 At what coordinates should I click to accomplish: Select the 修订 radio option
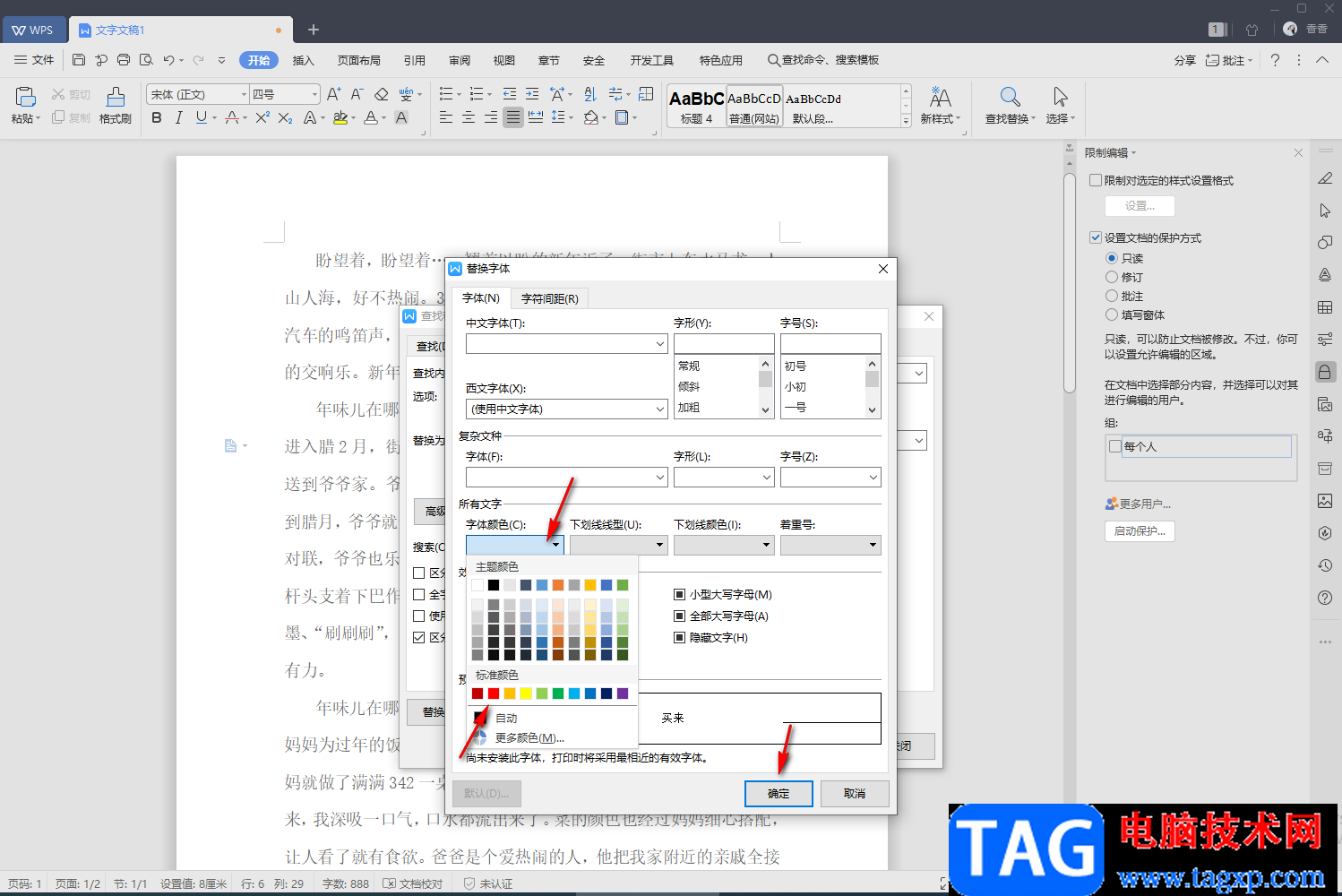(1112, 277)
